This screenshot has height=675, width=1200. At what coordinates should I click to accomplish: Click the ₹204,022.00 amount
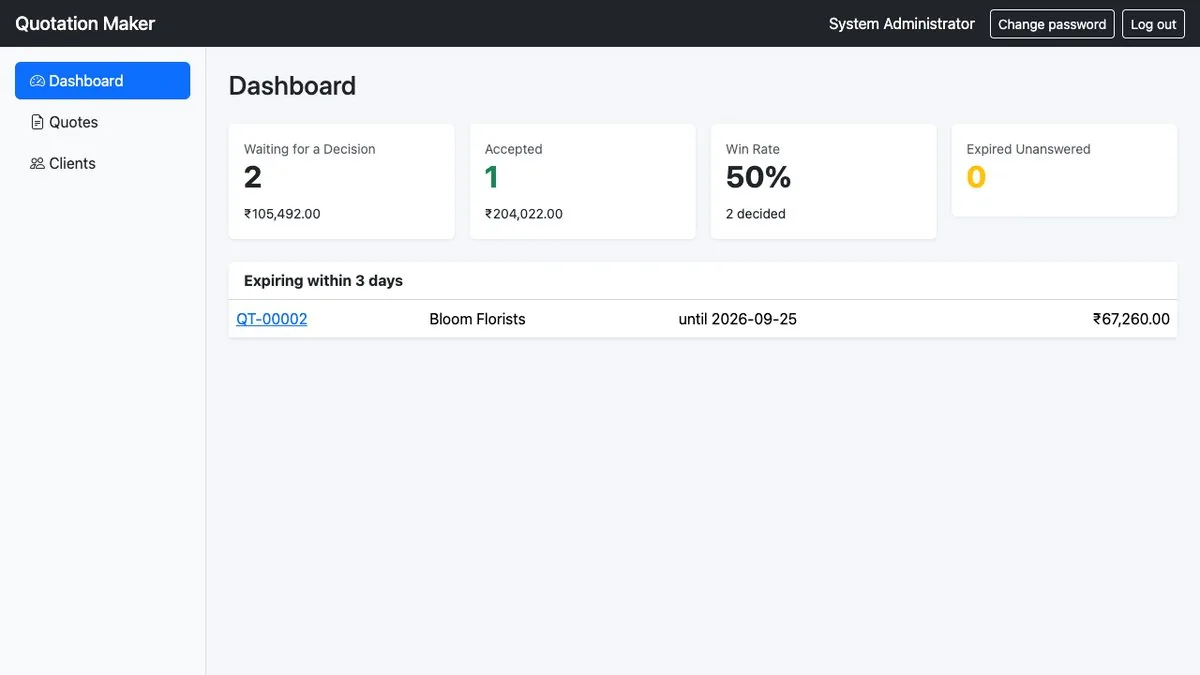pos(524,214)
